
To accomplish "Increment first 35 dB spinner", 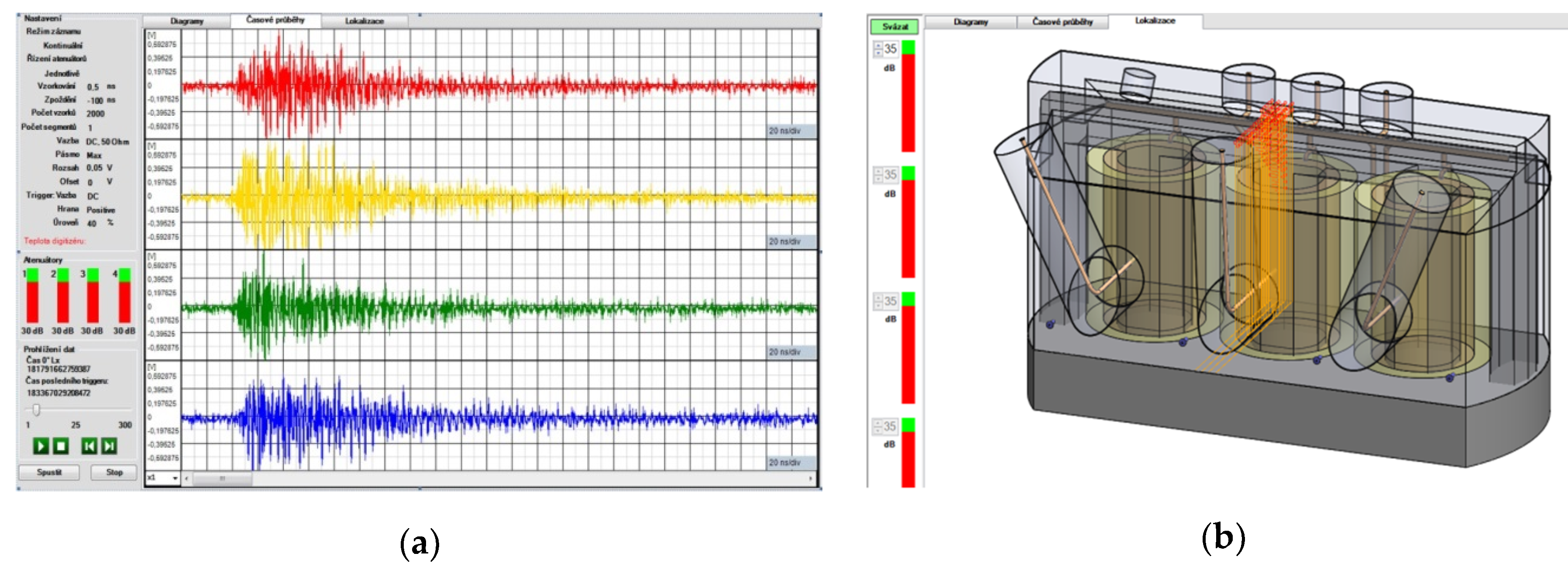I will [x=878, y=45].
